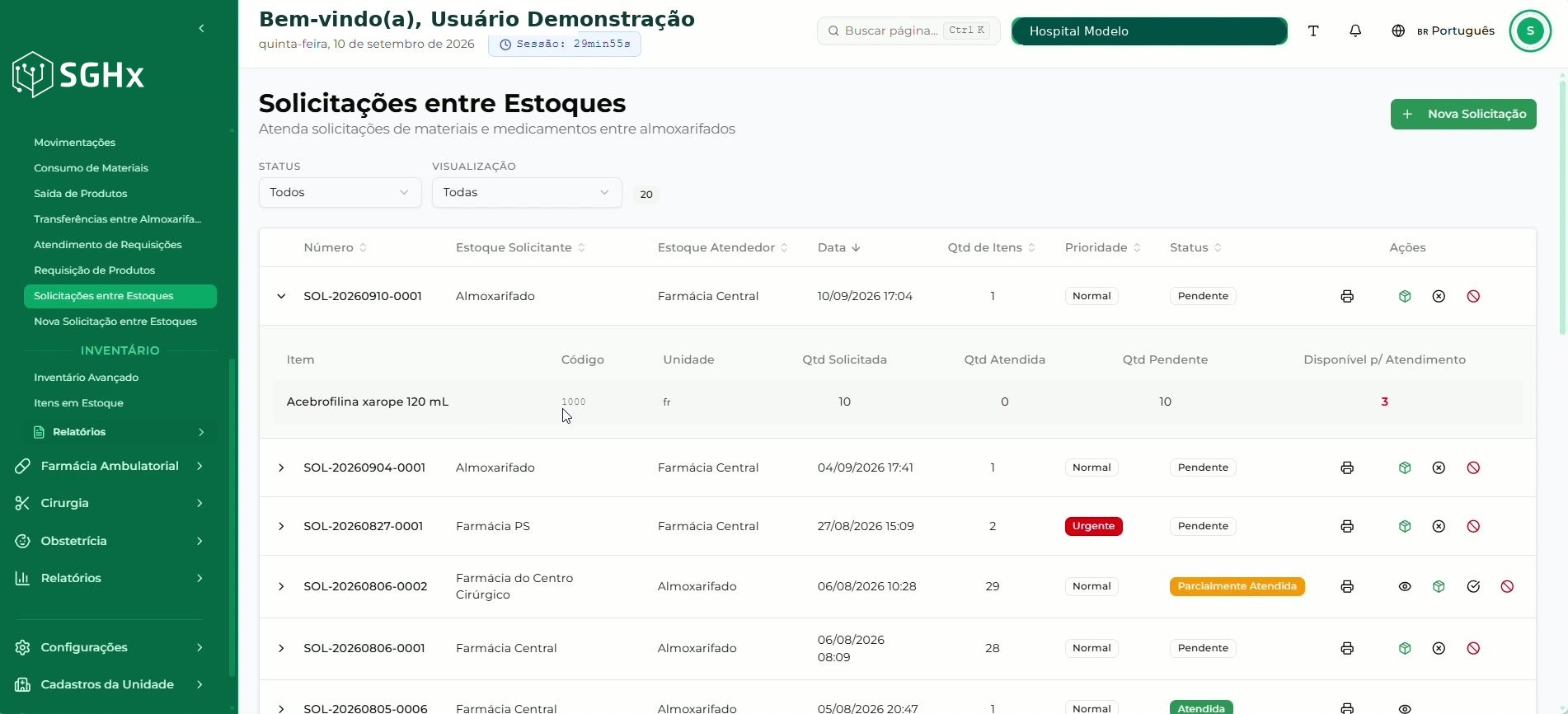This screenshot has height=714, width=1568.
Task: Print request SOL-20260806-0001
Action: (1347, 648)
